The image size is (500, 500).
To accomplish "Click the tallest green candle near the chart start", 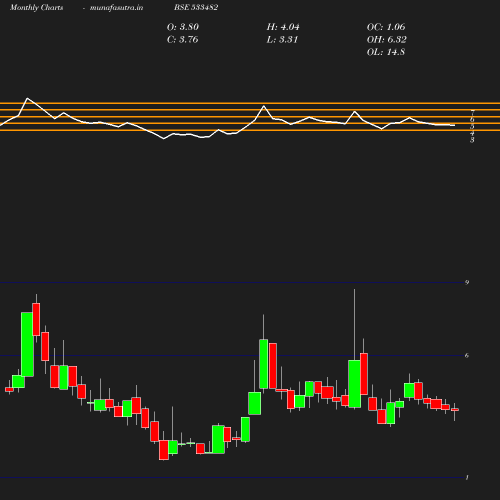I will 27,344.
